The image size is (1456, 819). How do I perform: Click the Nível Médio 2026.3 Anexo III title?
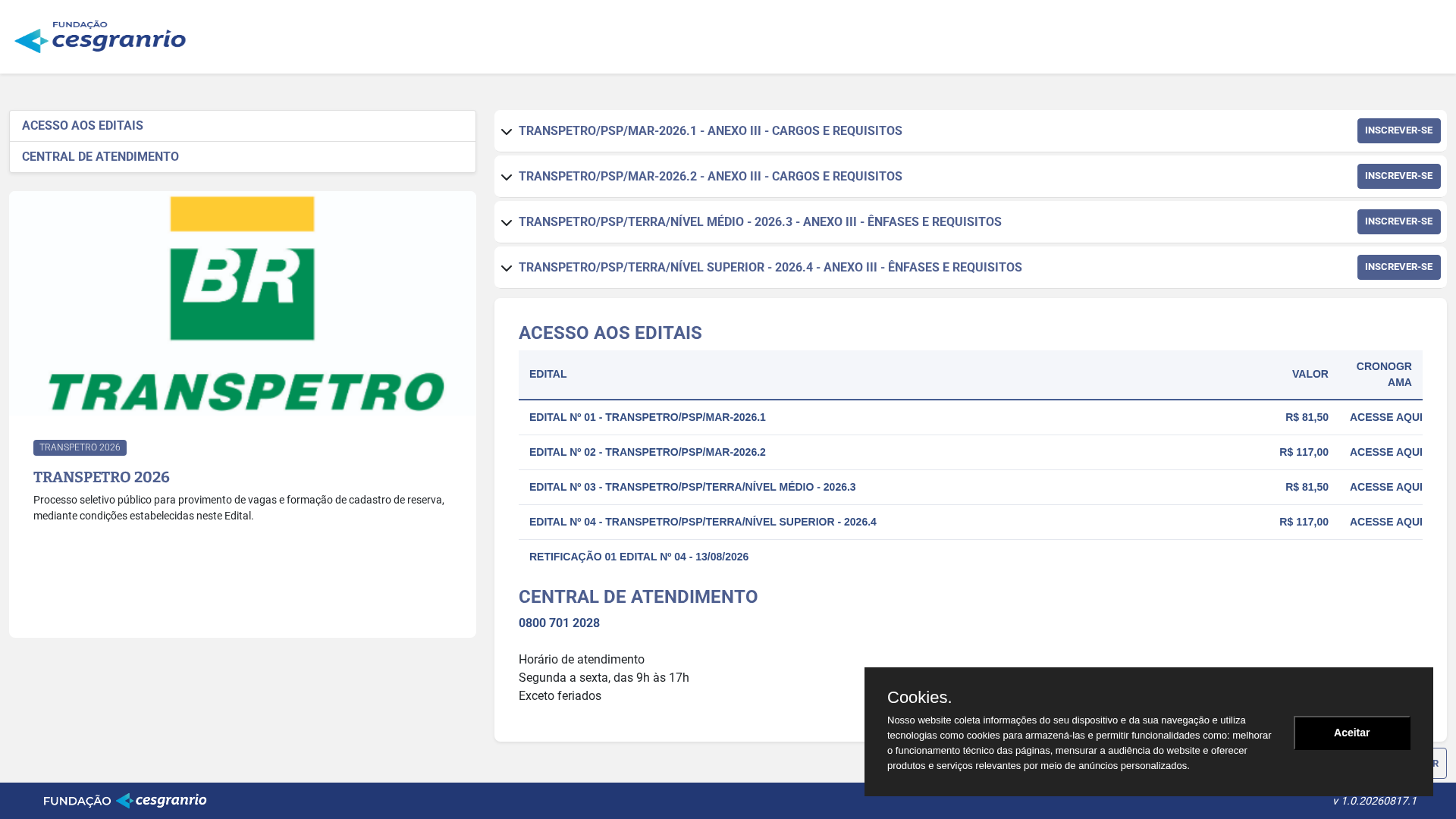pyautogui.click(x=760, y=222)
